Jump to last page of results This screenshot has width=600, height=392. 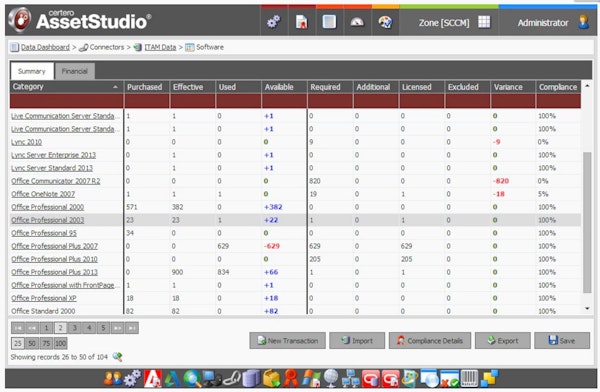[132, 328]
